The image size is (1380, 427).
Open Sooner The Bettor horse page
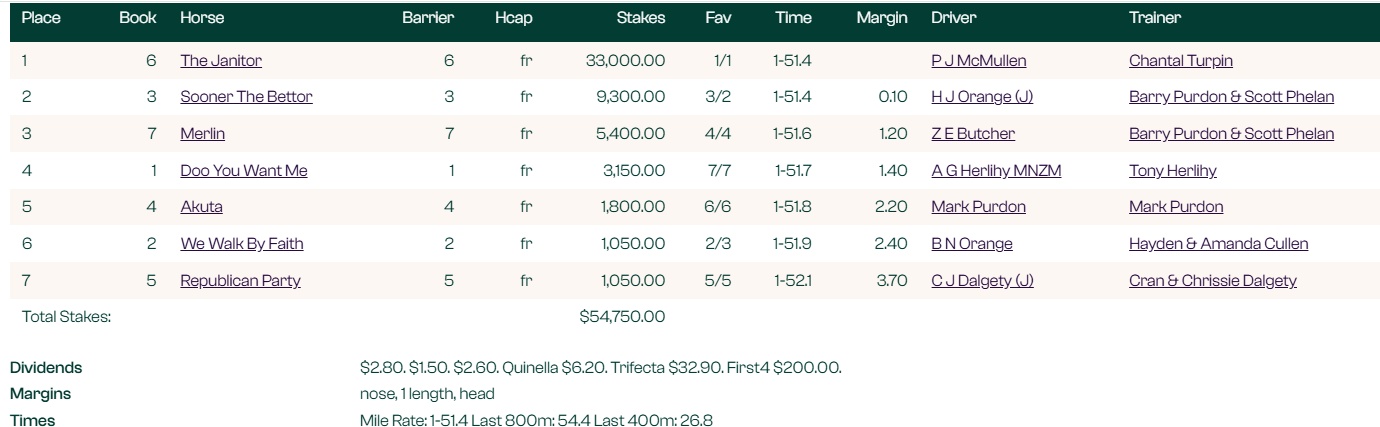pos(246,97)
